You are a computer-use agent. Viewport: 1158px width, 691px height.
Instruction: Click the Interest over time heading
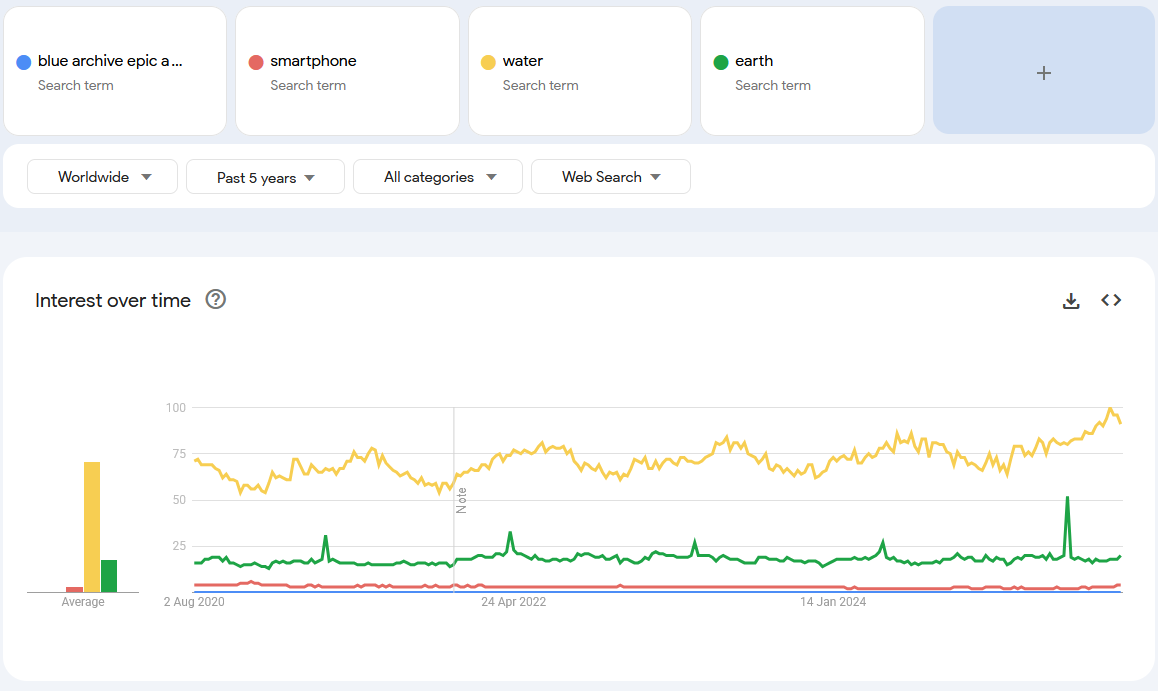coord(113,300)
